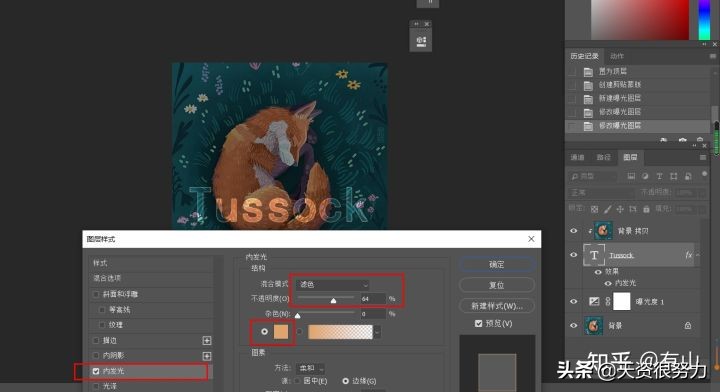Select the 图层 tab
Viewport: 720px width, 392px height.
tap(630, 157)
